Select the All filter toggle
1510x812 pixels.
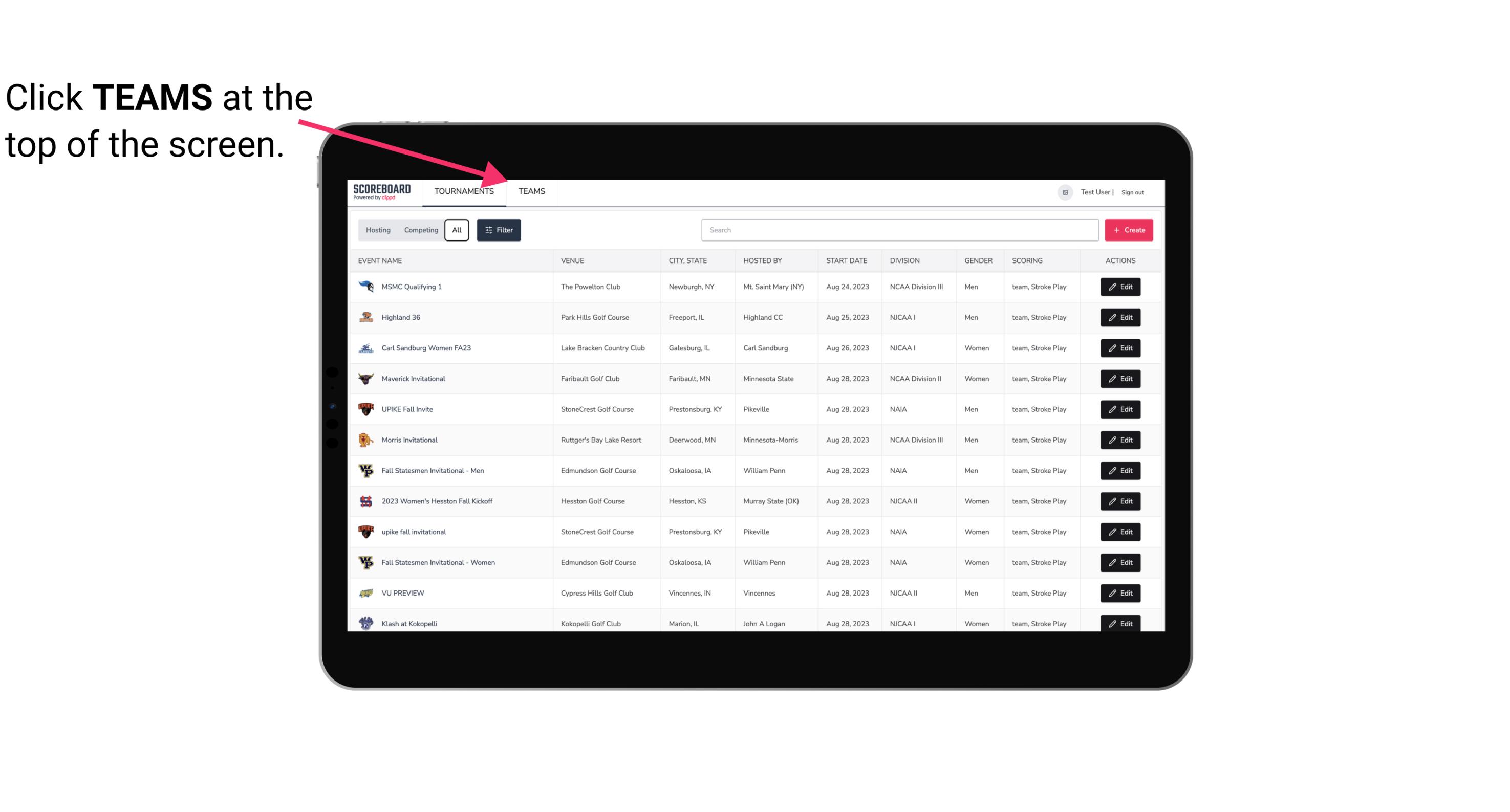tap(456, 230)
